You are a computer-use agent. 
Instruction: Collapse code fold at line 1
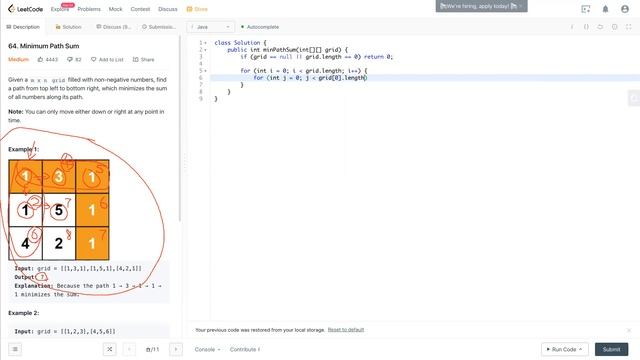coord(205,43)
